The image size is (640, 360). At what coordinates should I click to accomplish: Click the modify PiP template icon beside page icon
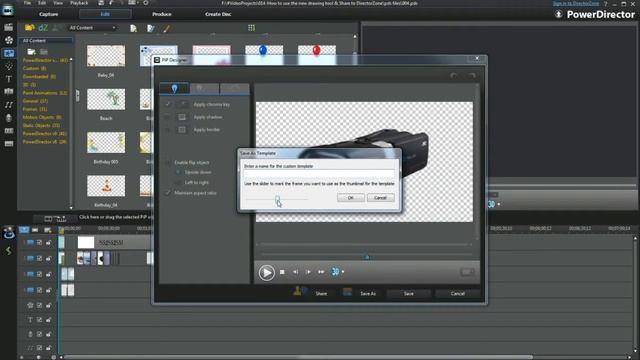click(151, 28)
